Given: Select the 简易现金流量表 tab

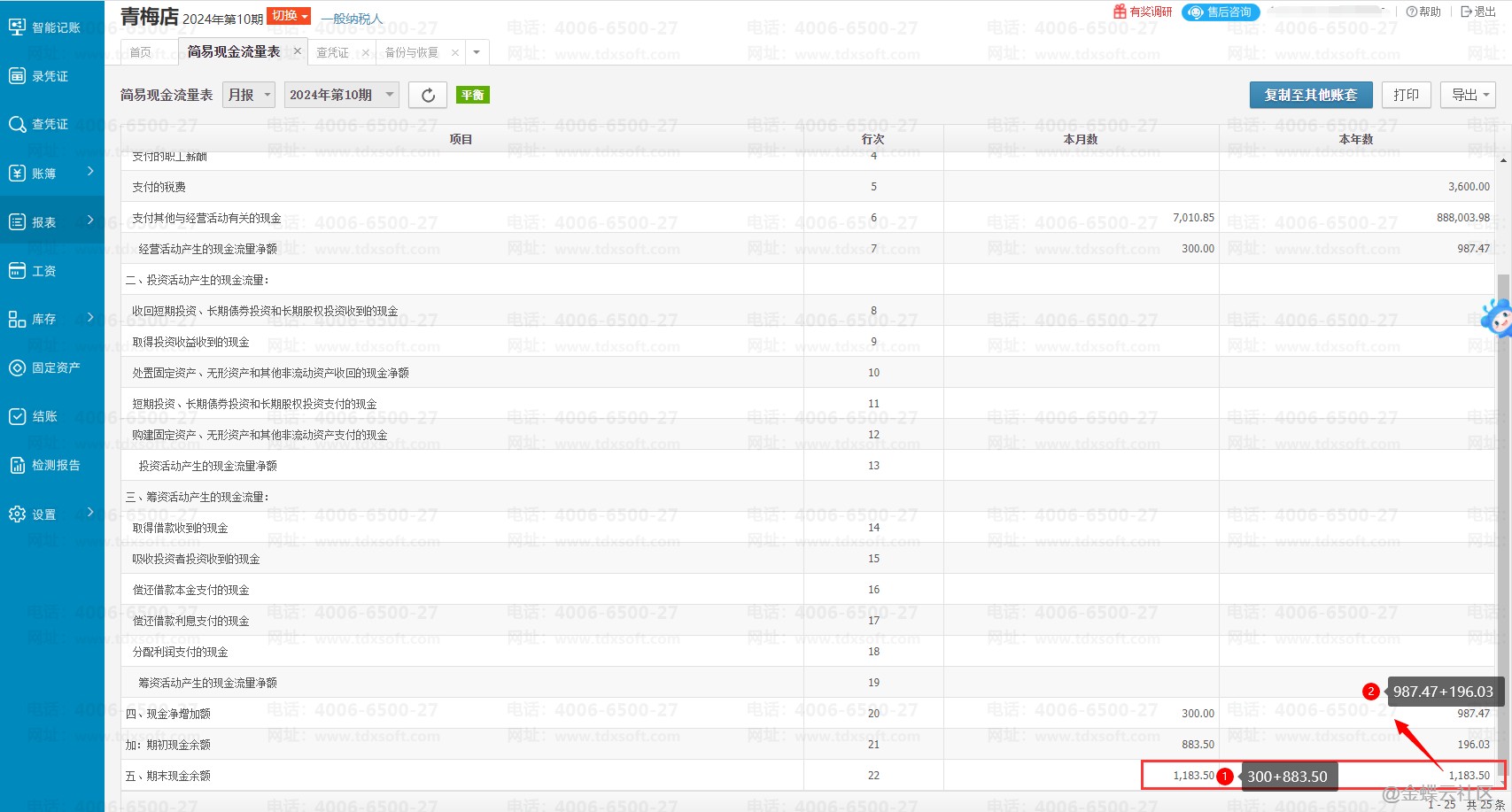Looking at the screenshot, I should 234,51.
